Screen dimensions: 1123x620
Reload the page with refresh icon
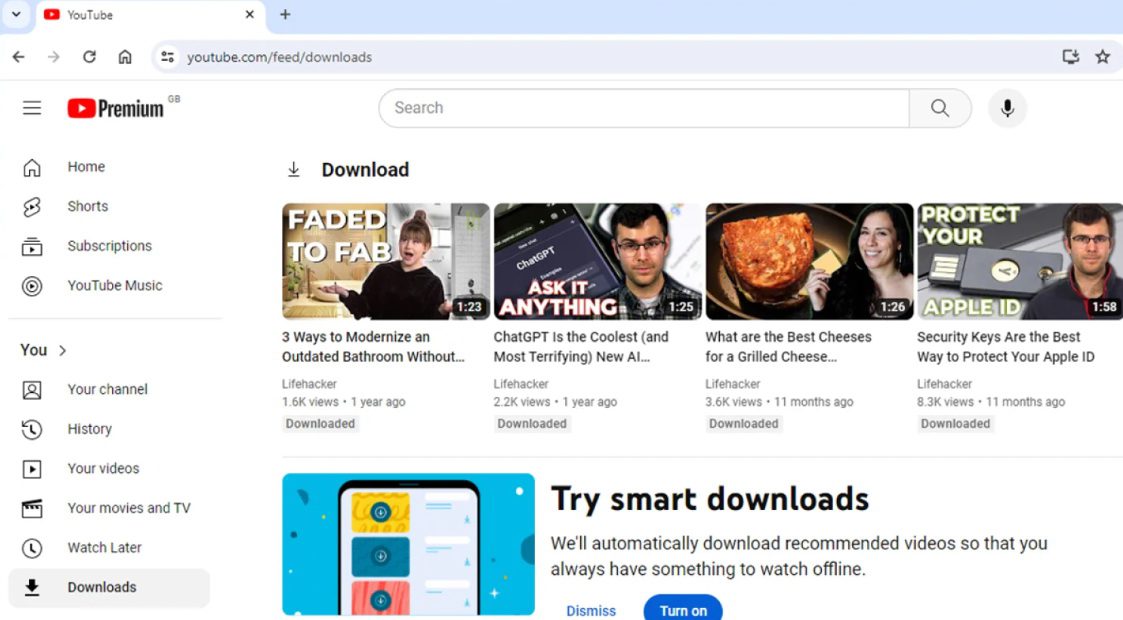click(x=89, y=57)
